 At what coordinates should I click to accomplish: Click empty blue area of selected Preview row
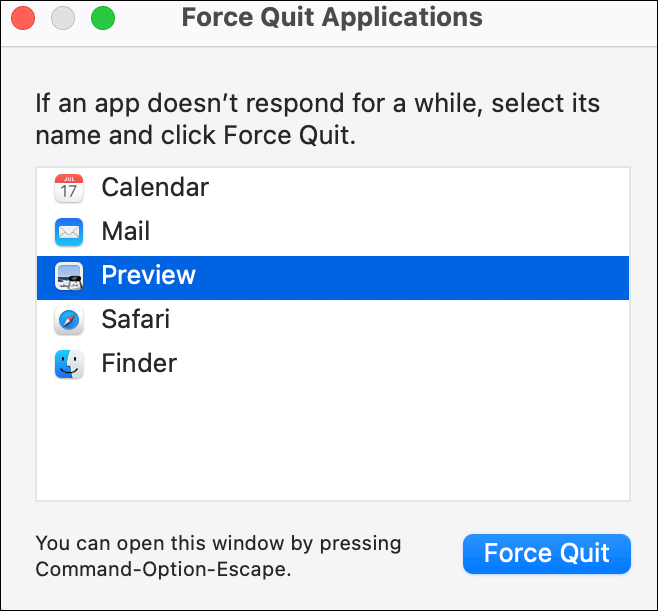(x=420, y=276)
